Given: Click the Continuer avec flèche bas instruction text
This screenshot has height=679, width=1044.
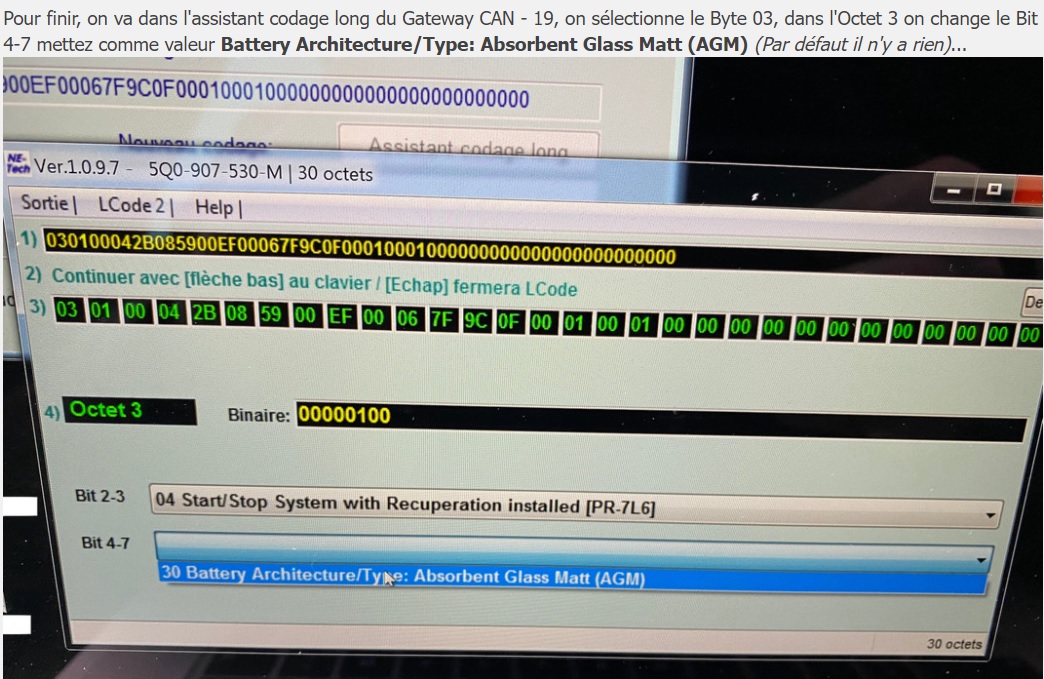Looking at the screenshot, I should 314,282.
